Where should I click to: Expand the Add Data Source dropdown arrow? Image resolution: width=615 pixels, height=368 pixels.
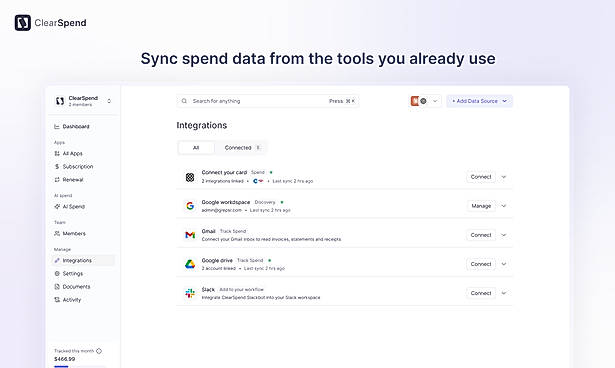505,101
